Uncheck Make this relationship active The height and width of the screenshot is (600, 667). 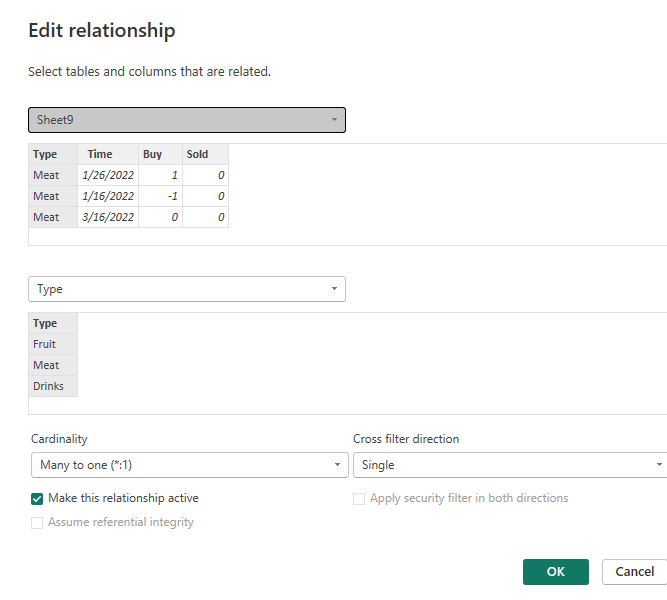37,499
